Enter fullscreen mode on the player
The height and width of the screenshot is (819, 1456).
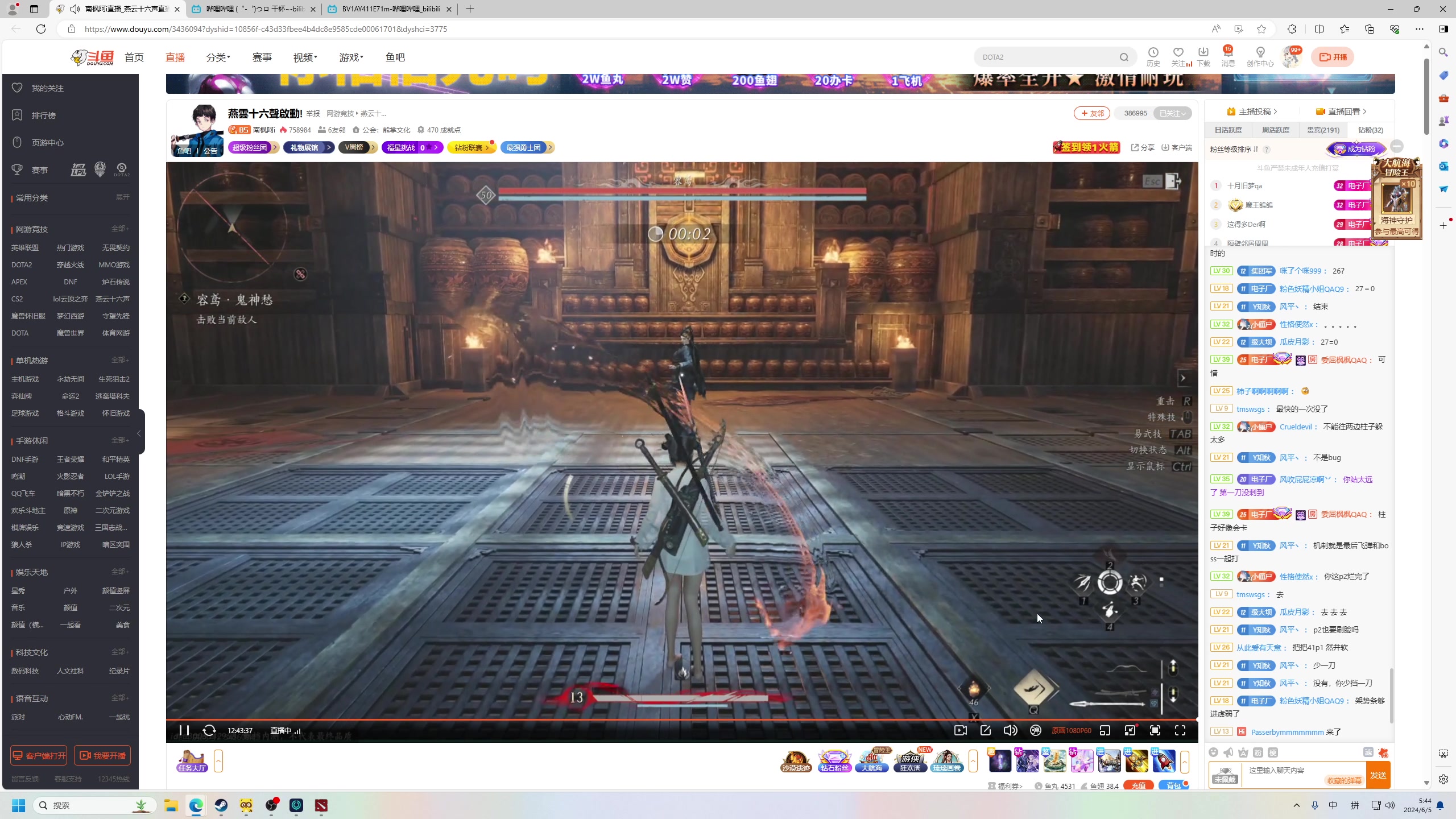pyautogui.click(x=1180, y=730)
